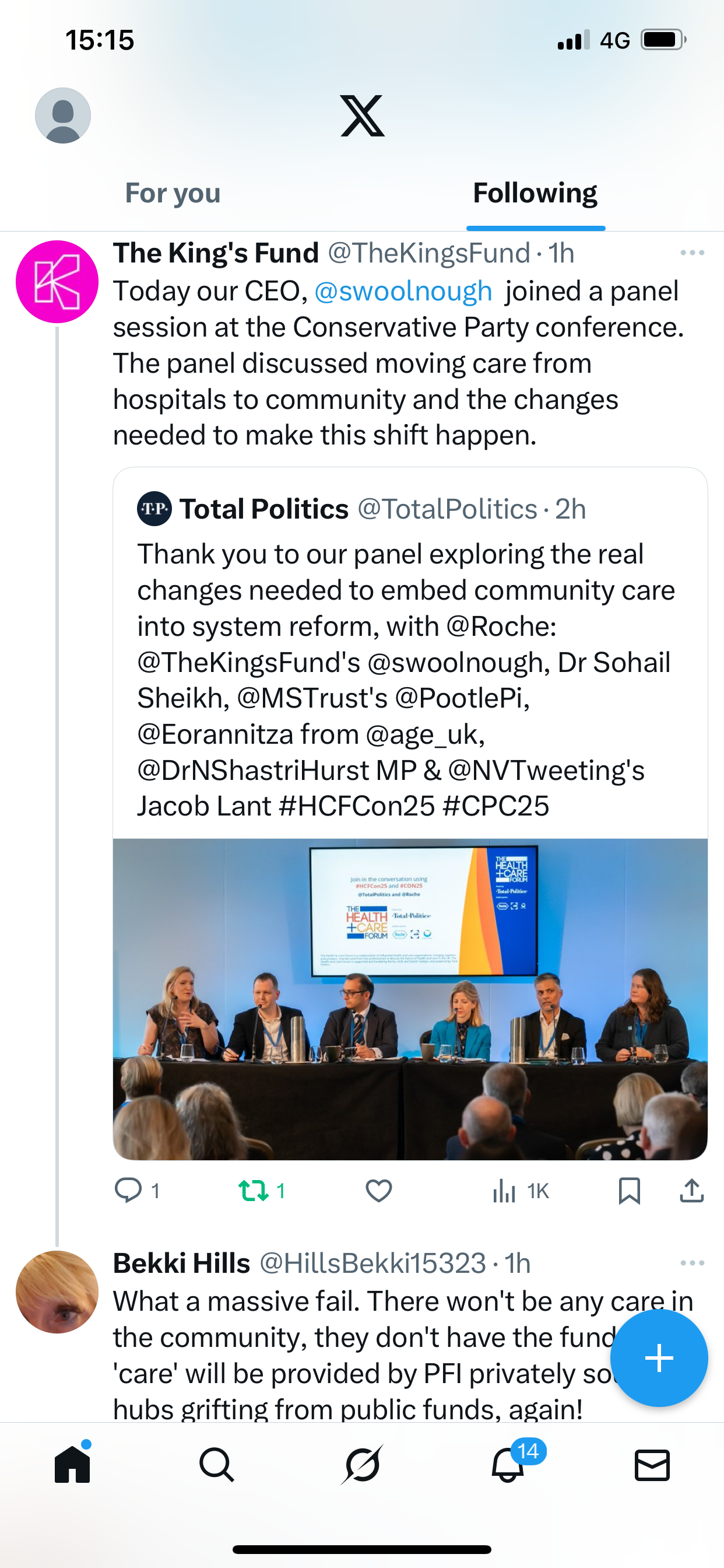Tap the X logo at top

[x=362, y=116]
